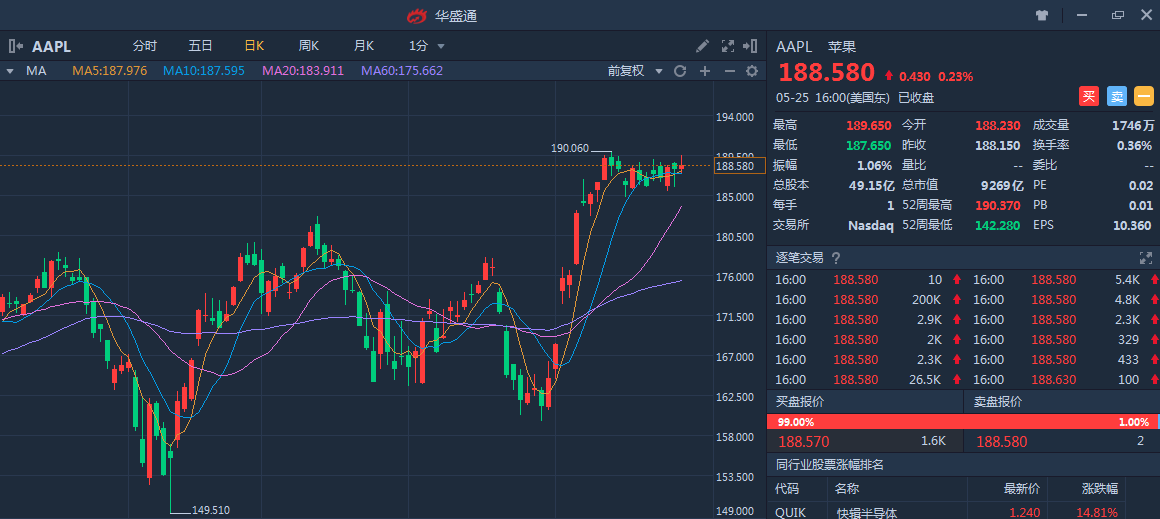Click the help icon beside 逐笔交易

[836, 258]
